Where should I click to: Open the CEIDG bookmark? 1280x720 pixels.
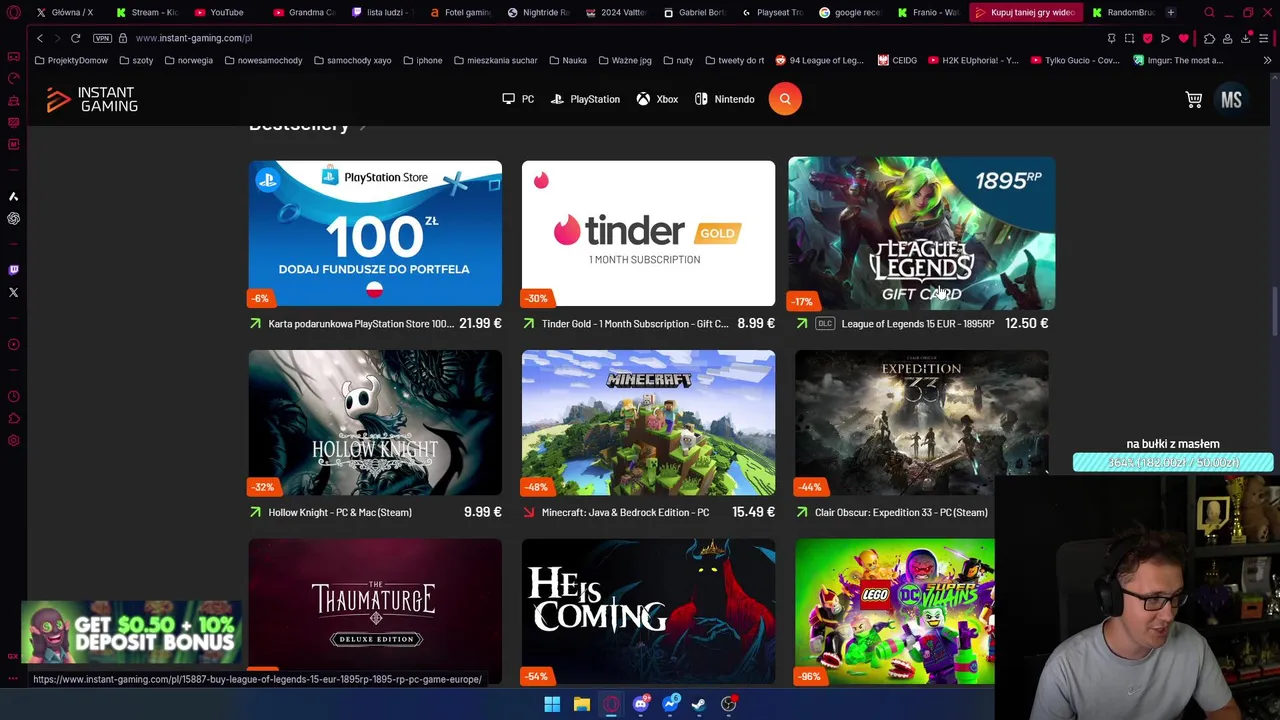pos(897,60)
